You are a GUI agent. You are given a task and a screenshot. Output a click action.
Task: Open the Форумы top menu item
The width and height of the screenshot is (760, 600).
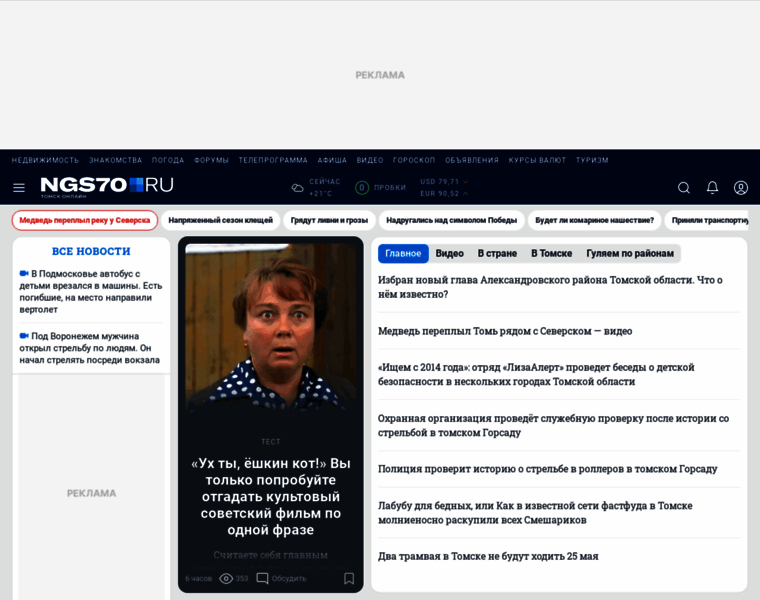pyautogui.click(x=211, y=160)
